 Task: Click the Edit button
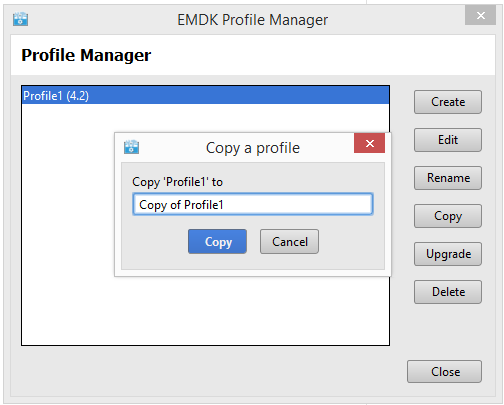coord(448,140)
